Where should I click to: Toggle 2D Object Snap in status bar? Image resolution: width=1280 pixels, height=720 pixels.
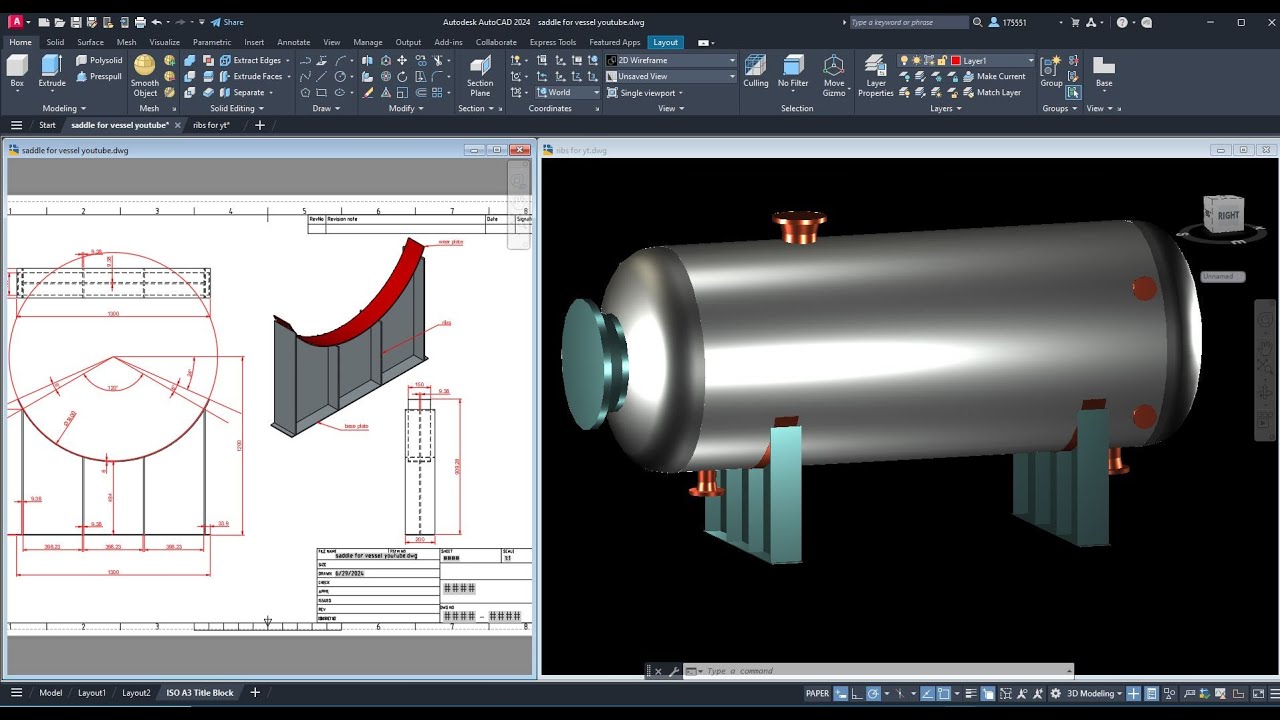944,693
